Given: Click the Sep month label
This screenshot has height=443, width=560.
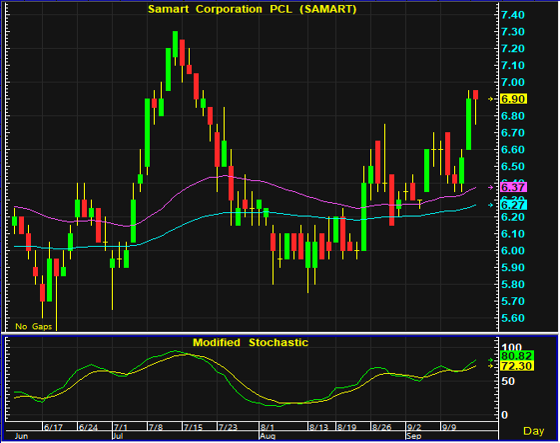Looking at the screenshot, I should click(x=414, y=436).
